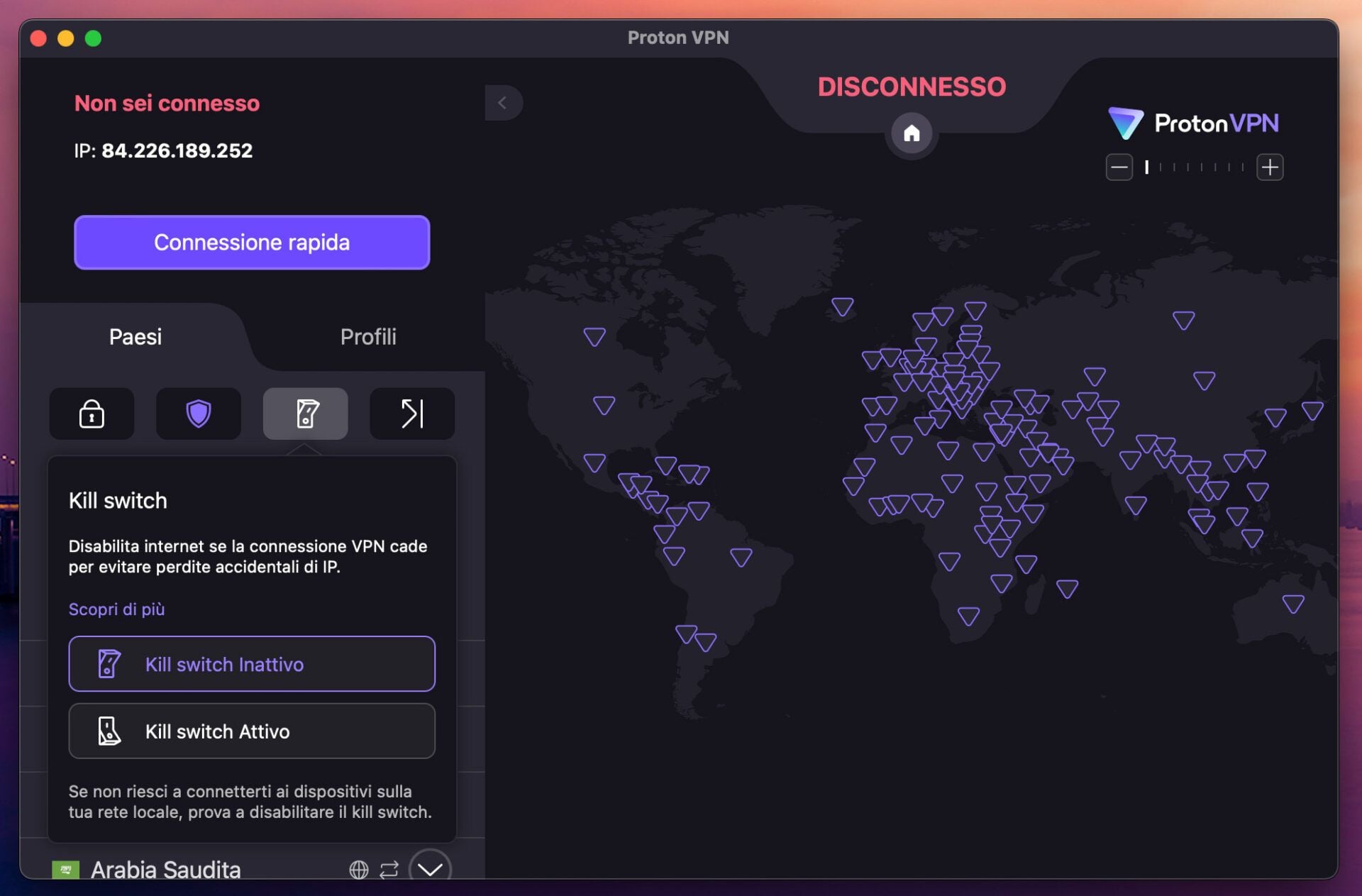Select the Mongolia server marker on map
The image size is (1362, 896).
point(1204,380)
